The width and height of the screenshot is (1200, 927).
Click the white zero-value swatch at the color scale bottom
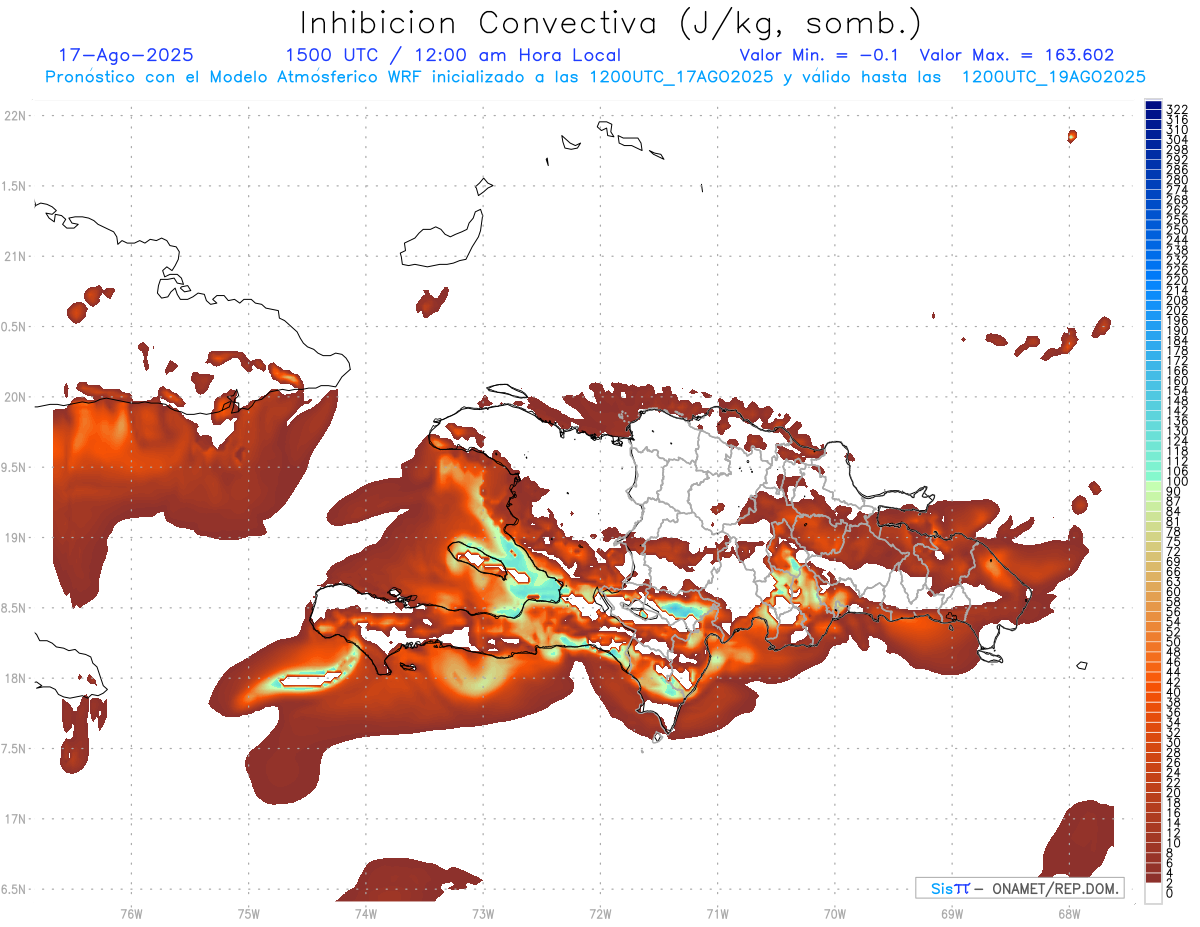click(x=1153, y=893)
